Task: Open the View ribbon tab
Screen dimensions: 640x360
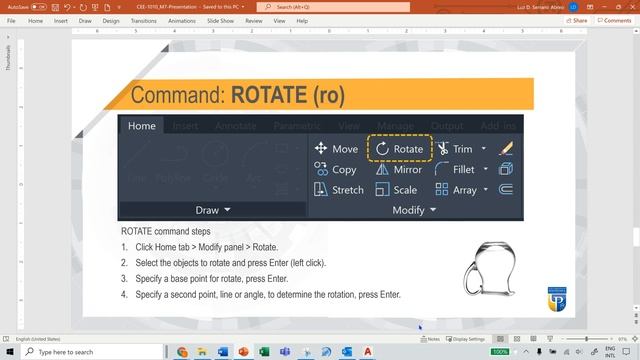Action: click(280, 21)
